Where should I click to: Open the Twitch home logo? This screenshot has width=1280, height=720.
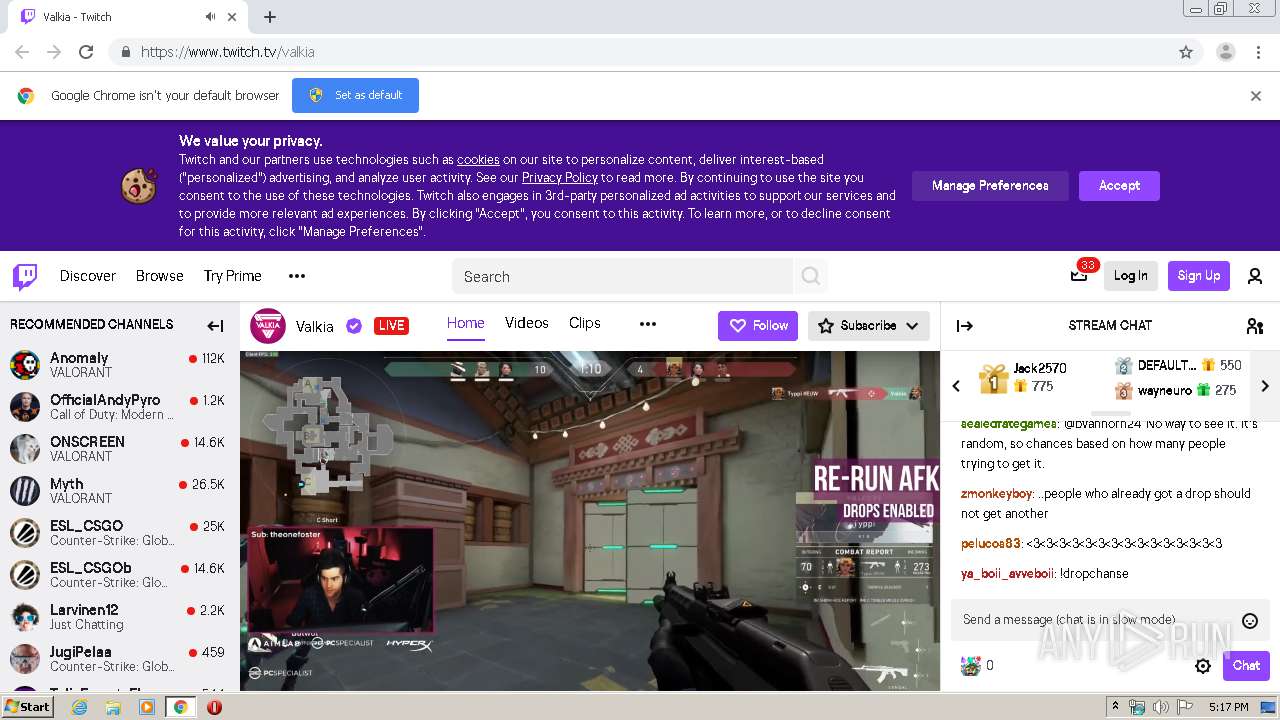(x=25, y=276)
